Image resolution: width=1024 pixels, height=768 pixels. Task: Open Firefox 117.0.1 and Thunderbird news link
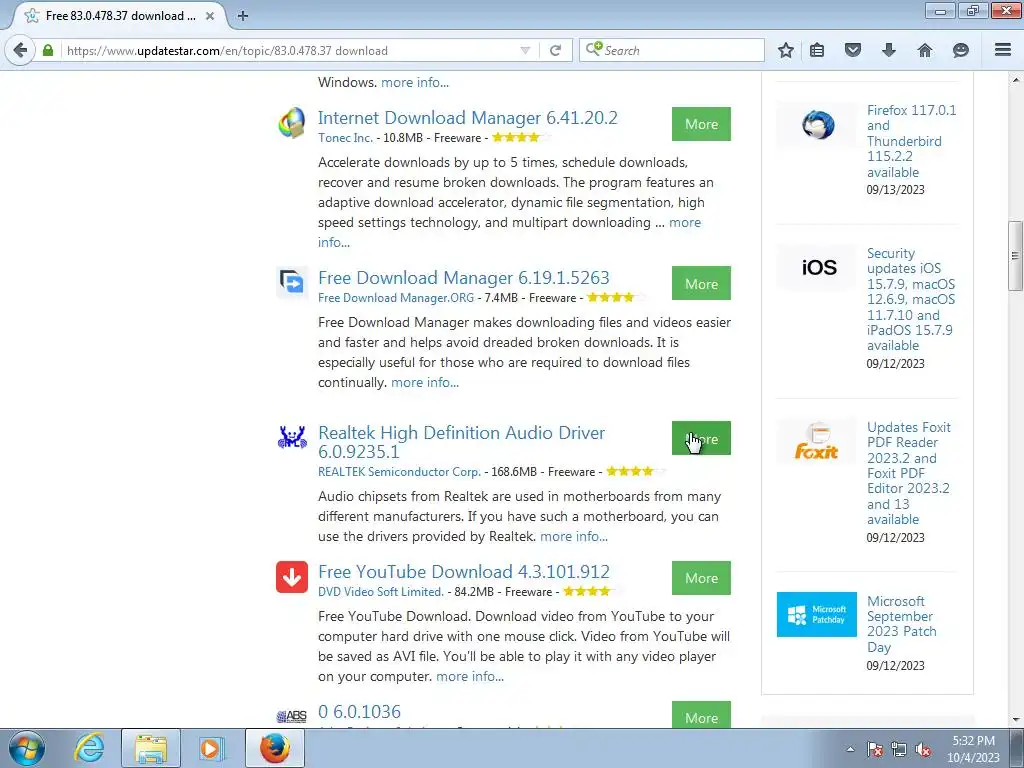pyautogui.click(x=911, y=141)
